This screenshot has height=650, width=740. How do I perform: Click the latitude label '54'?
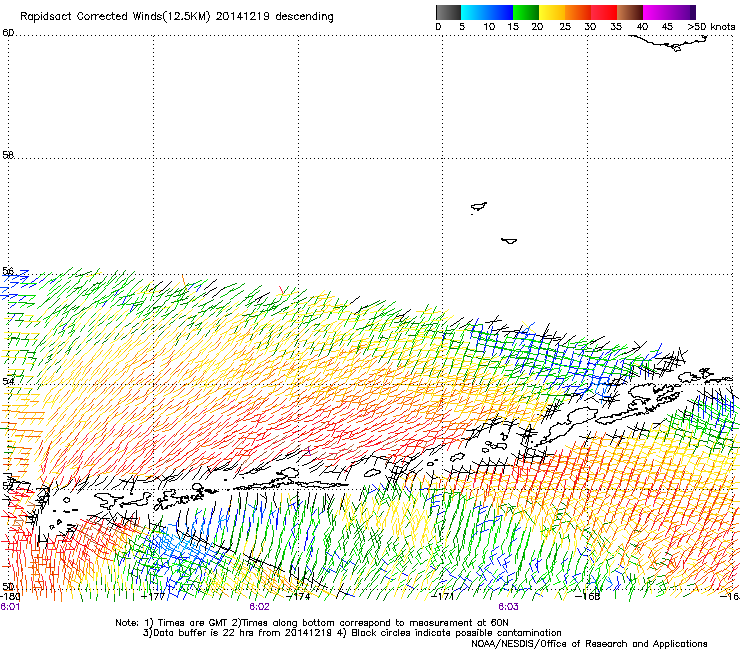click(x=8, y=380)
